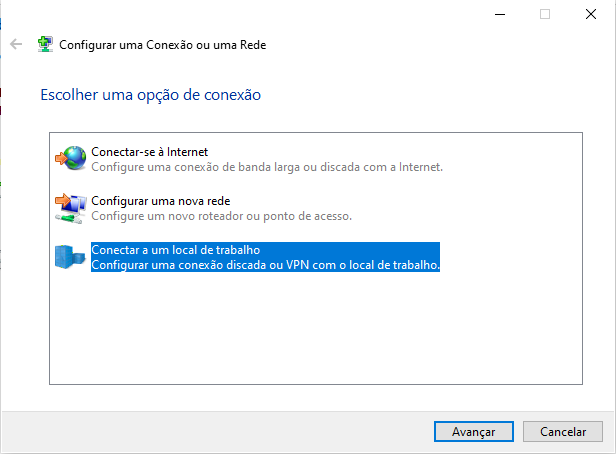The image size is (616, 454).
Task: Choose the 'Conectar-se à Internet' option title
Action: pos(149,152)
